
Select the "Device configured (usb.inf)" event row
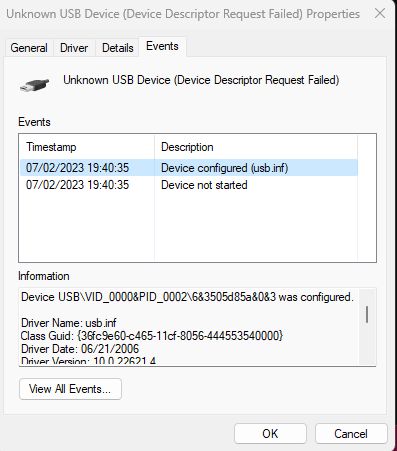189,168
